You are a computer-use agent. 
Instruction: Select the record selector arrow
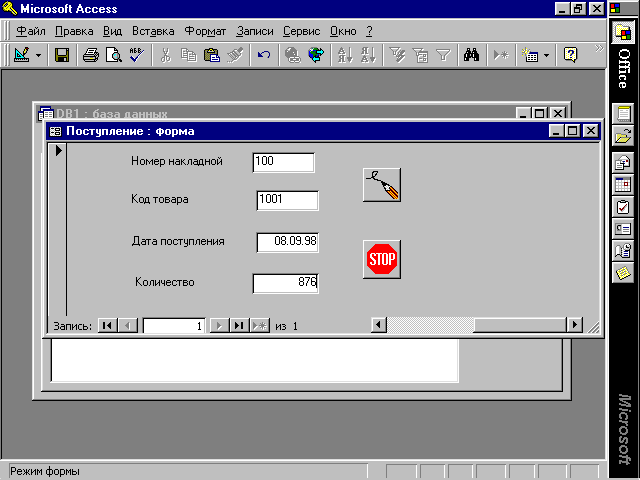(58, 150)
